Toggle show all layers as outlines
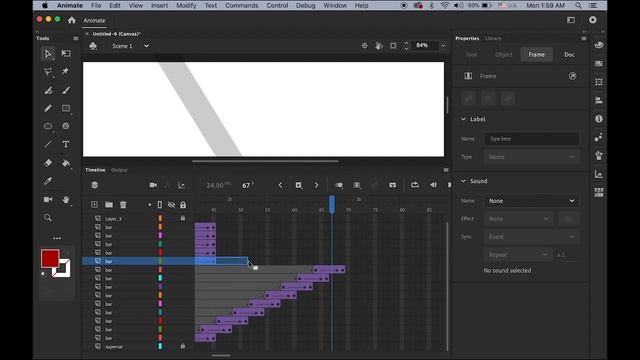The image size is (640, 360). pos(160,204)
